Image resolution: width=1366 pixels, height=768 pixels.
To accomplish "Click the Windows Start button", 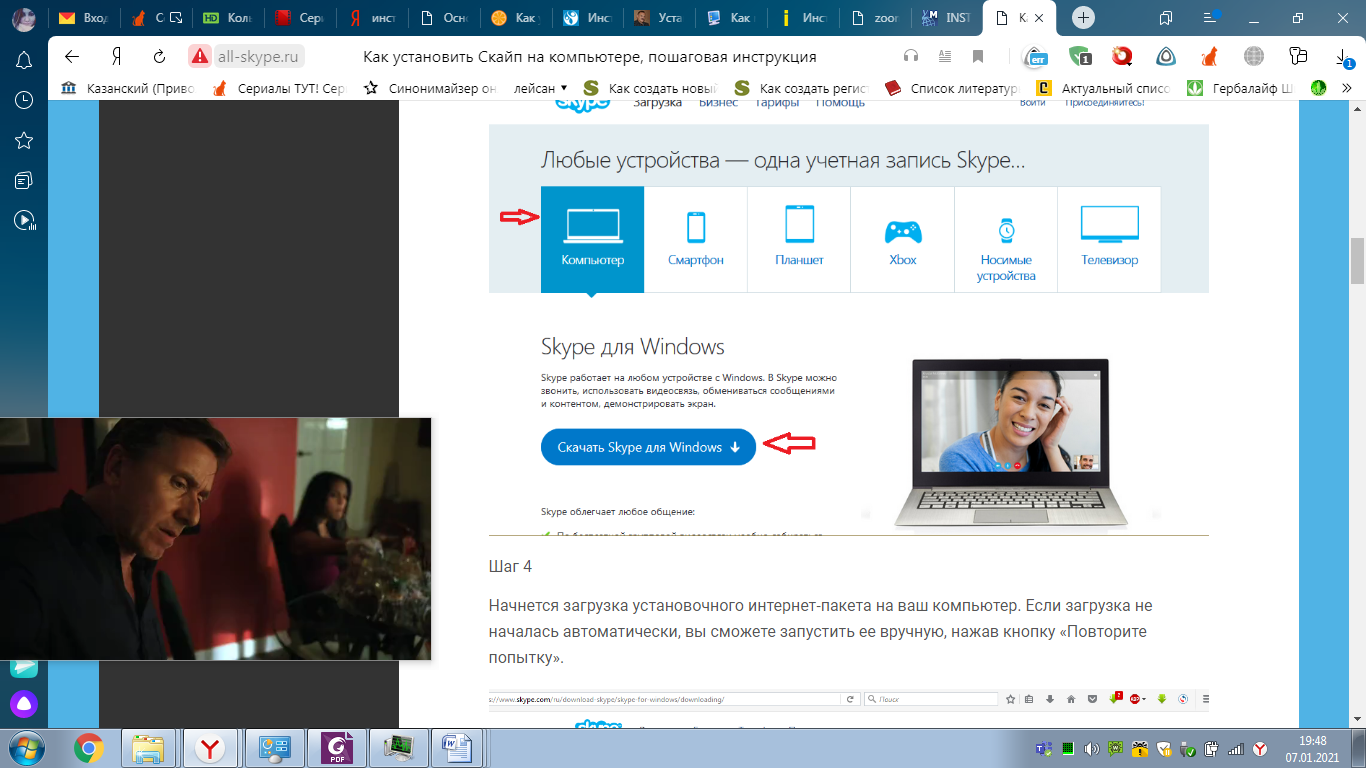I will point(25,747).
